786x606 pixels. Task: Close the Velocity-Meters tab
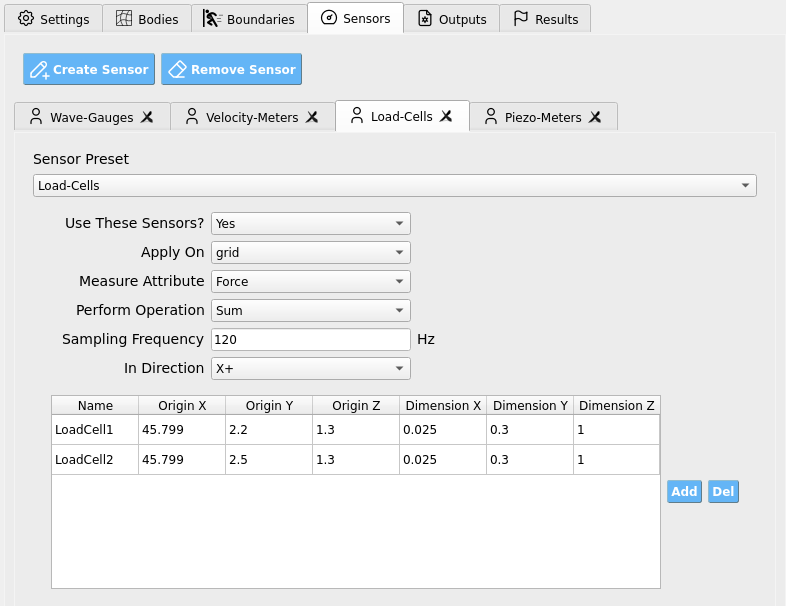[x=312, y=117]
